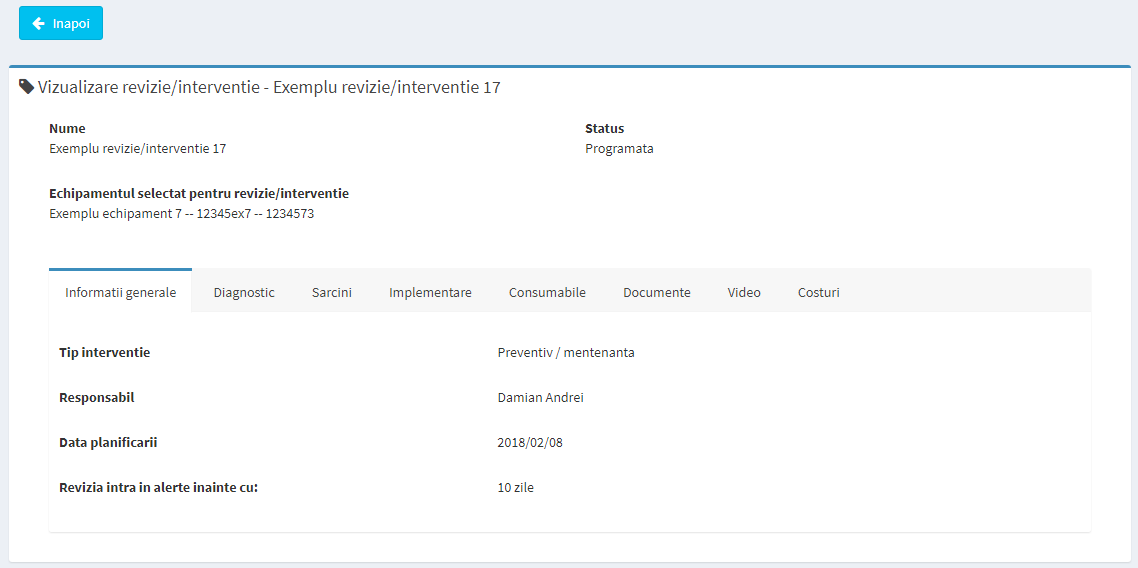Click the Data planificarii label

108,442
